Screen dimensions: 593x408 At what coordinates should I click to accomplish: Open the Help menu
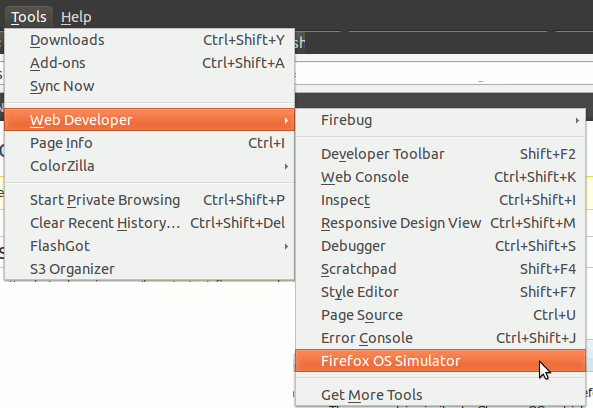(x=76, y=17)
